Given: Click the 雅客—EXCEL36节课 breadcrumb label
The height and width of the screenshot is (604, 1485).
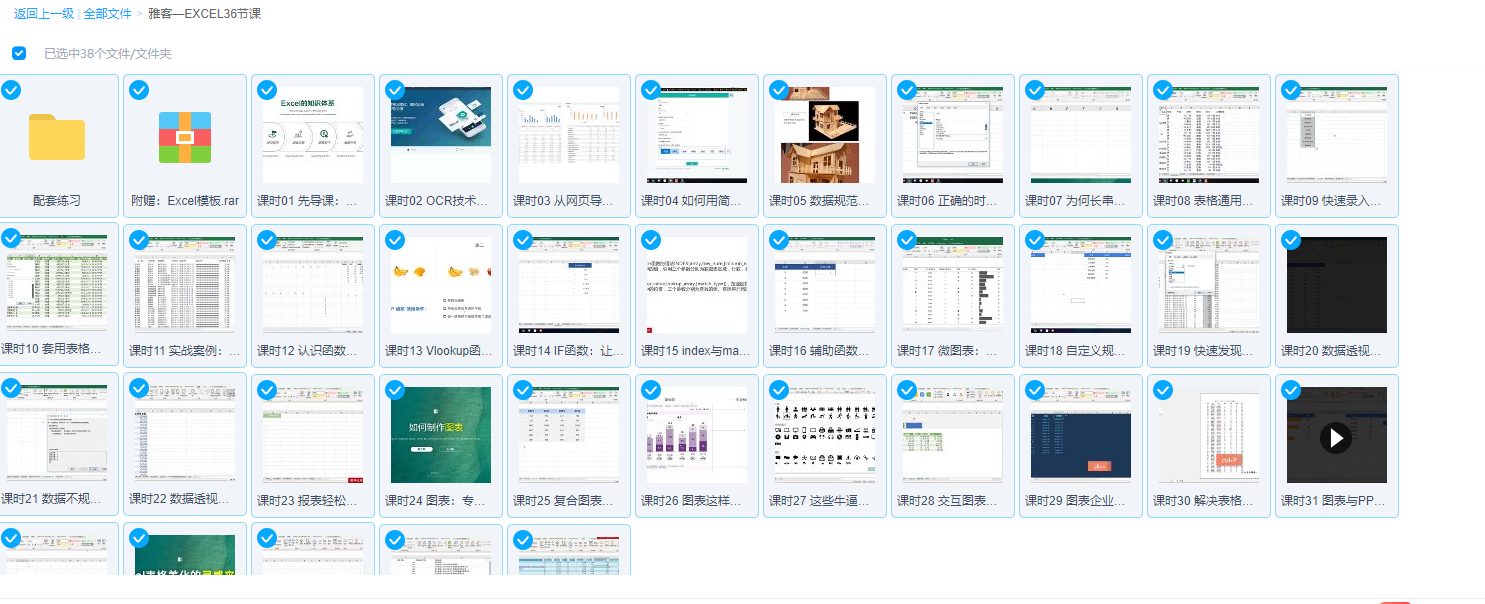Looking at the screenshot, I should tap(205, 13).
